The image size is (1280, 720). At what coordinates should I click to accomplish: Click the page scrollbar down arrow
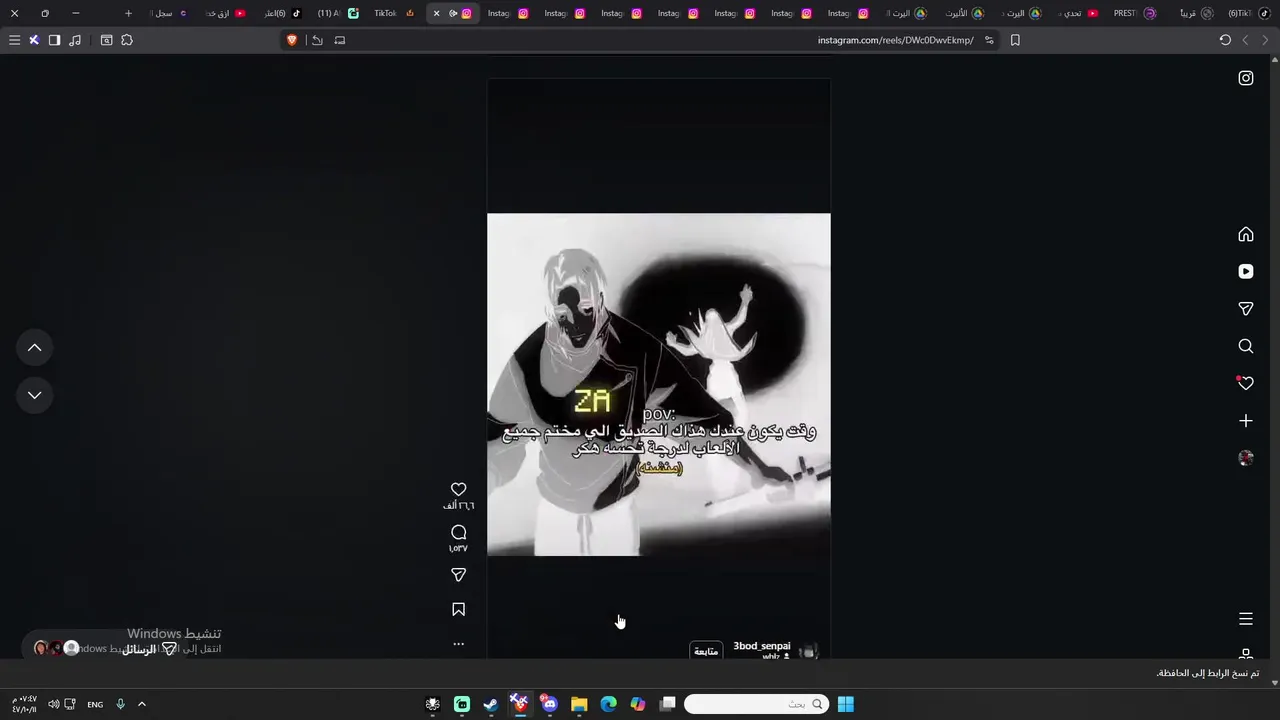1275,683
